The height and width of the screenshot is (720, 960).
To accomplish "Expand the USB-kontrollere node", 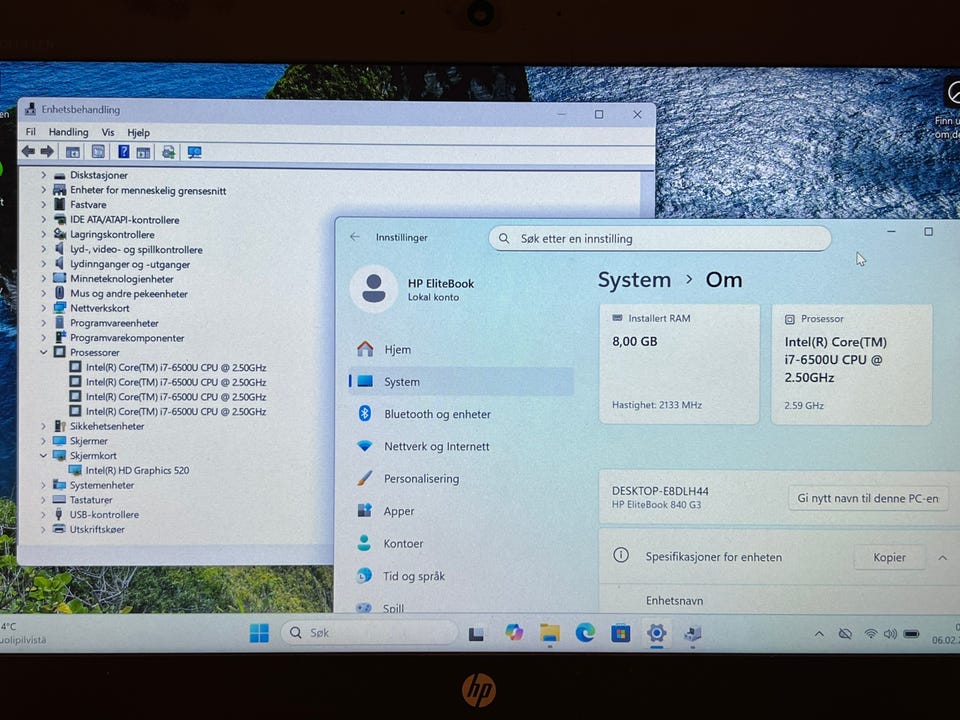I will 43,514.
